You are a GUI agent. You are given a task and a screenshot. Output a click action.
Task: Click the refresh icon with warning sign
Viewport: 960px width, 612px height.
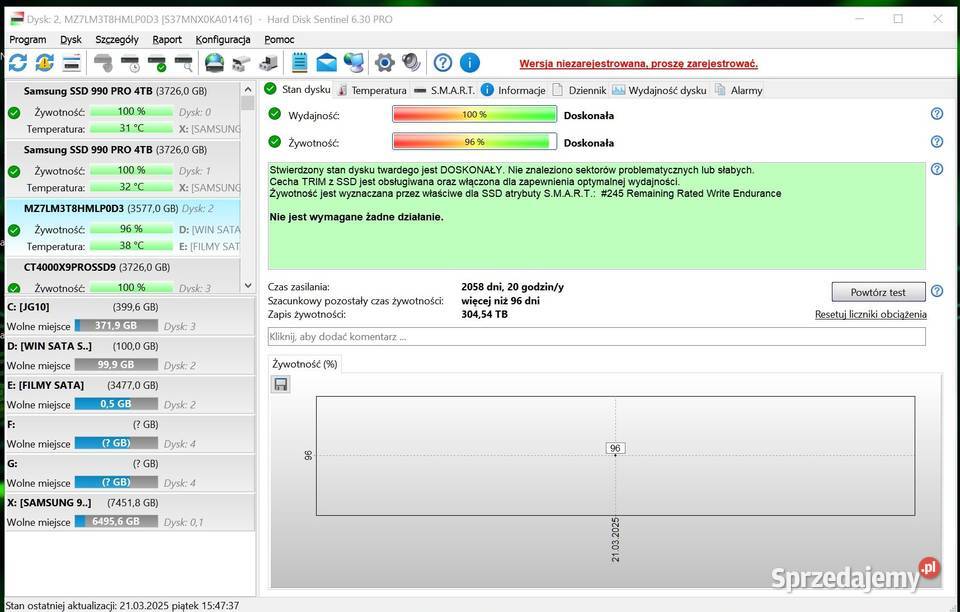[x=44, y=62]
